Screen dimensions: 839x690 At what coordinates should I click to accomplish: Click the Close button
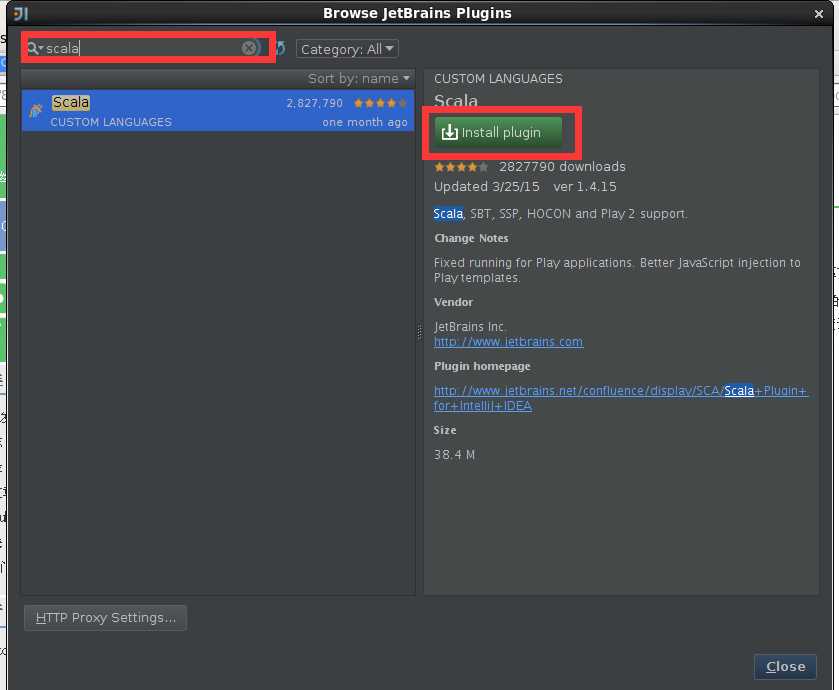[785, 666]
